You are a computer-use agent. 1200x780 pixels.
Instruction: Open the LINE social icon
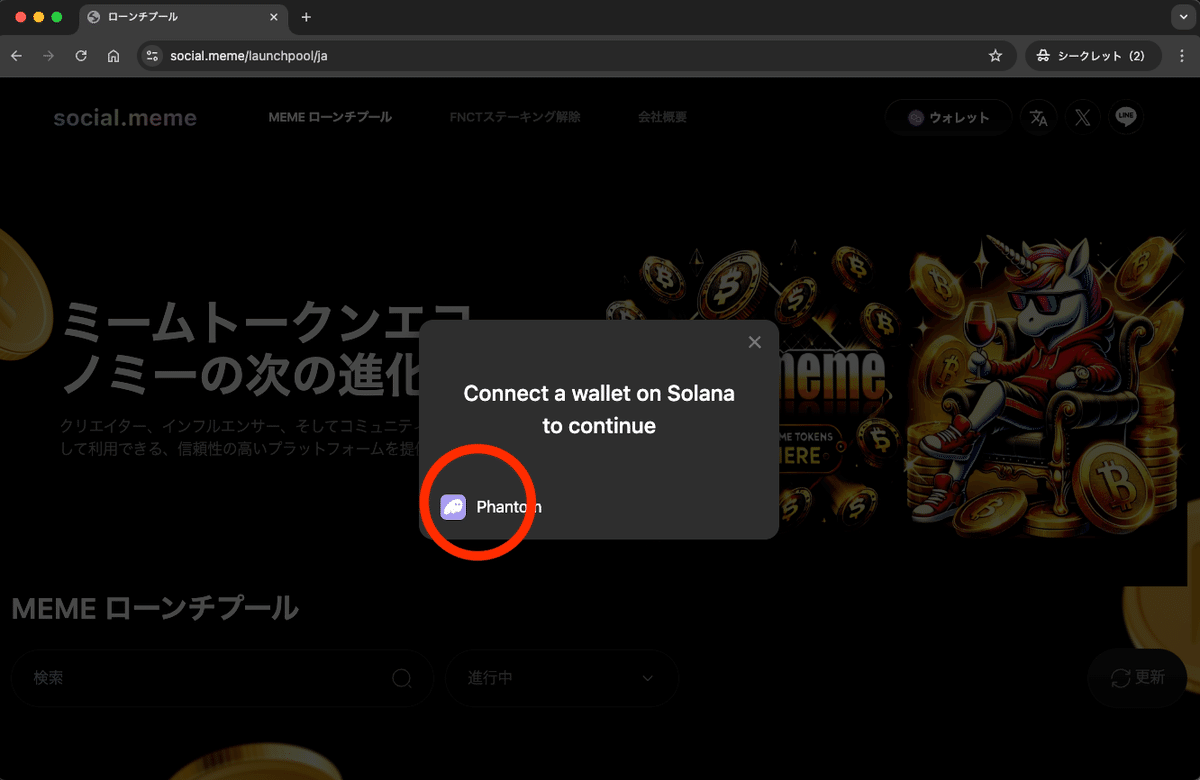pos(1125,117)
